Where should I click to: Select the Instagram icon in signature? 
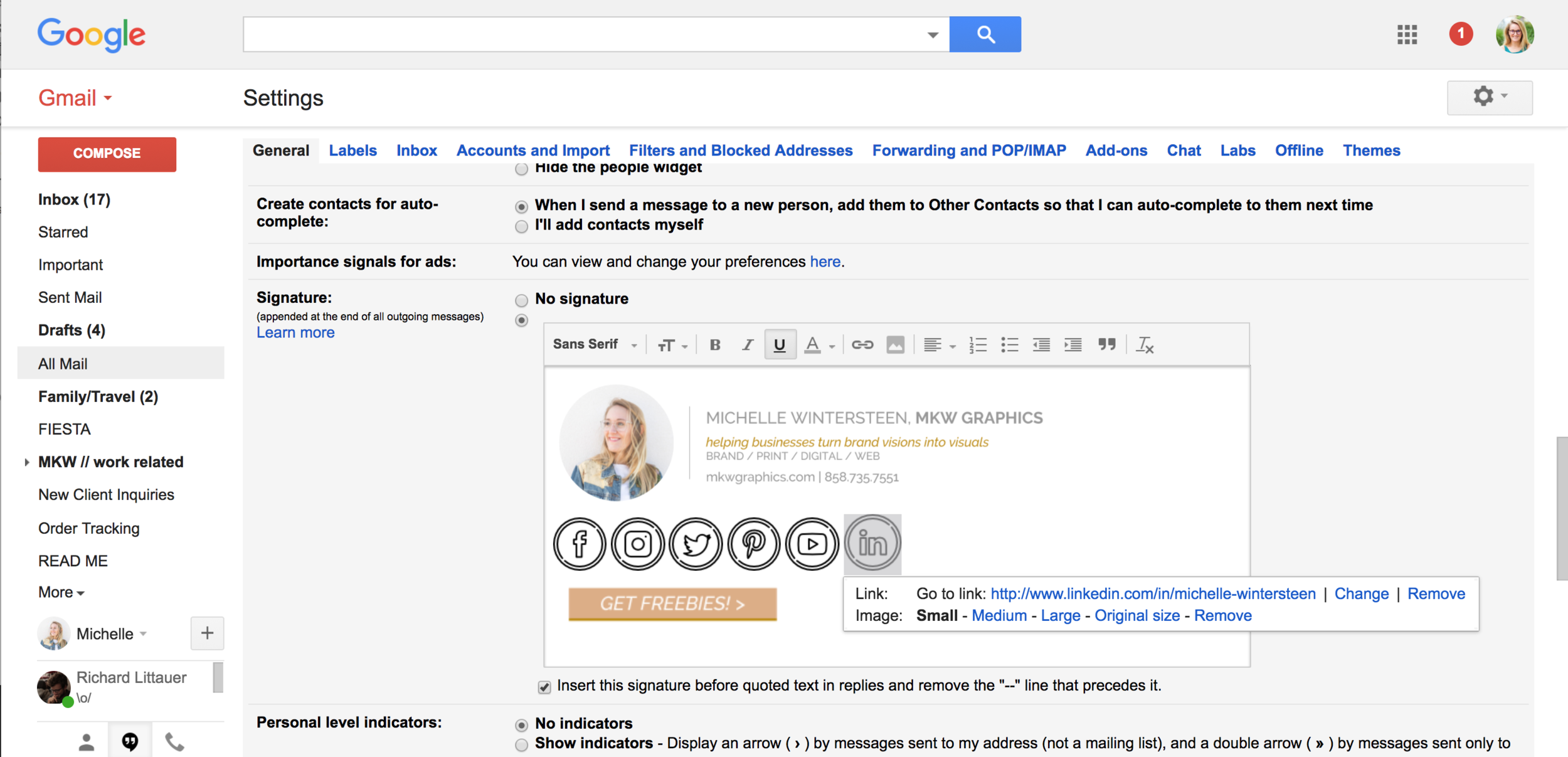coord(638,544)
